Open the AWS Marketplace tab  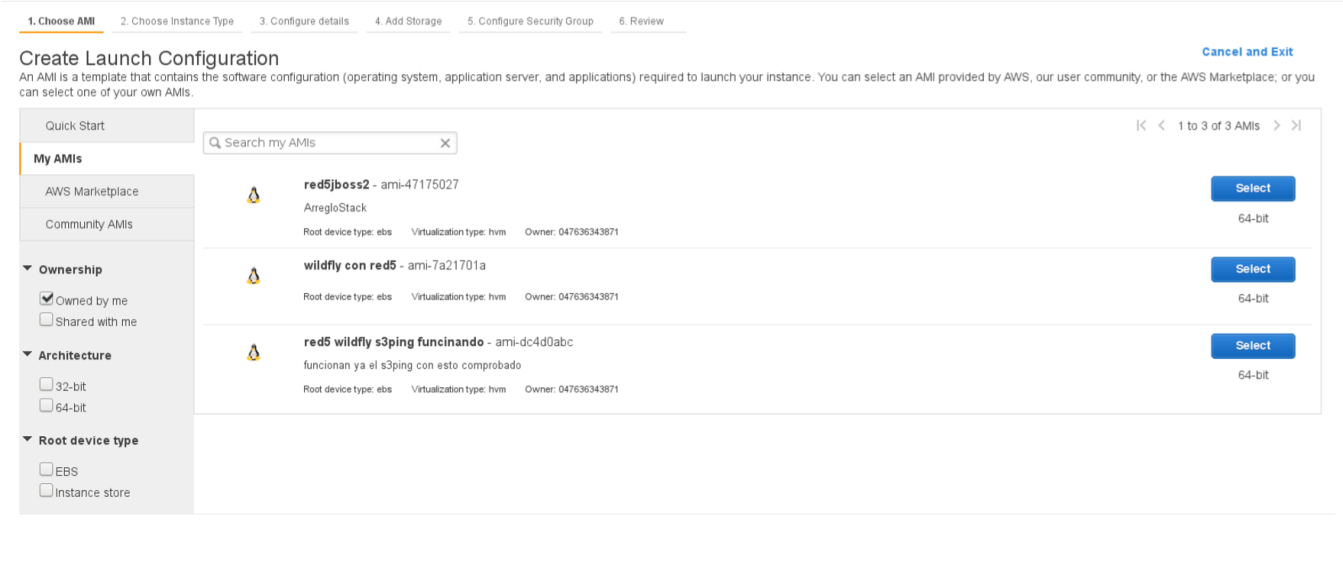point(106,191)
